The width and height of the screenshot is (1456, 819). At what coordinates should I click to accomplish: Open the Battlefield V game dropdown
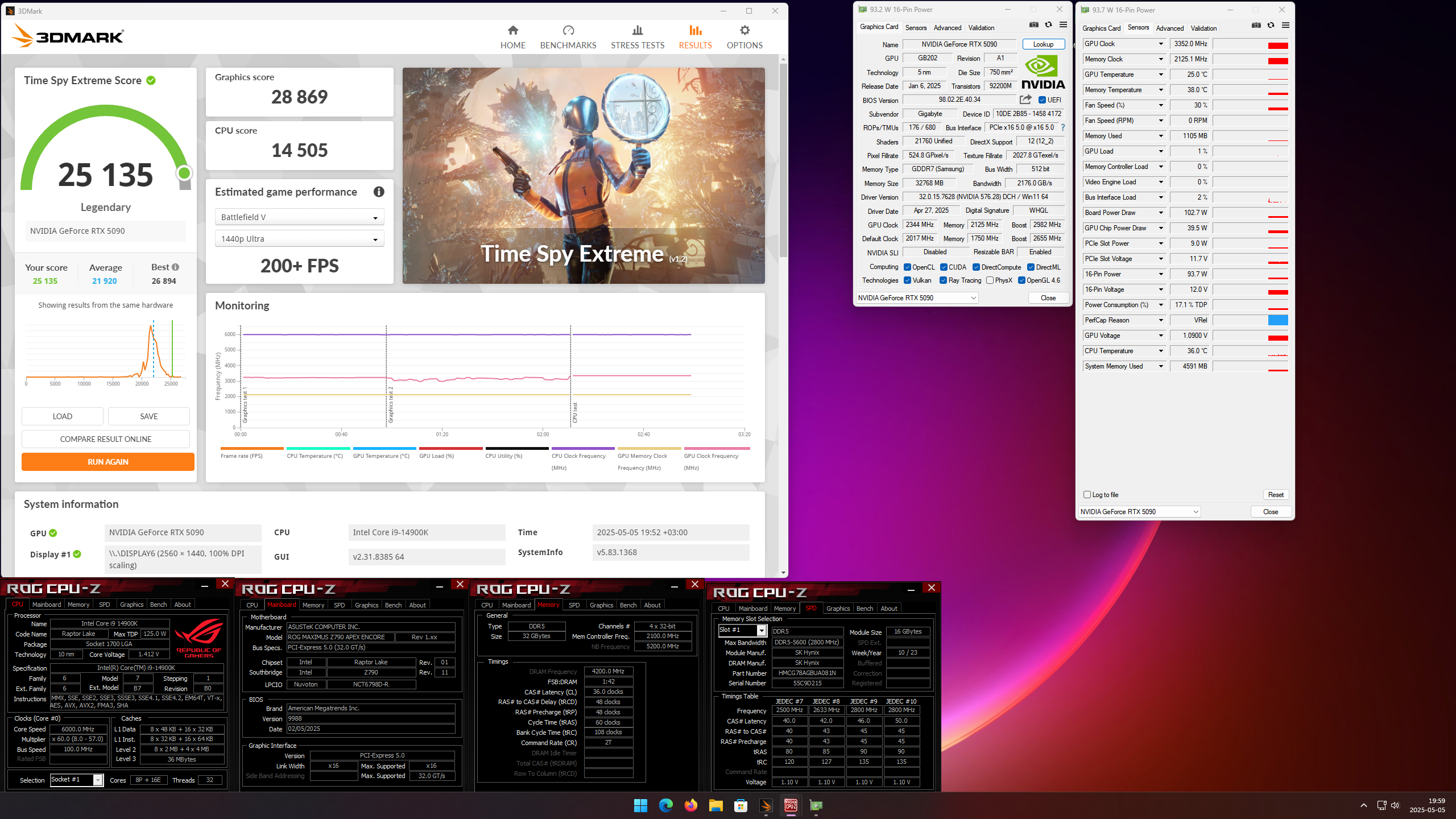coord(299,217)
